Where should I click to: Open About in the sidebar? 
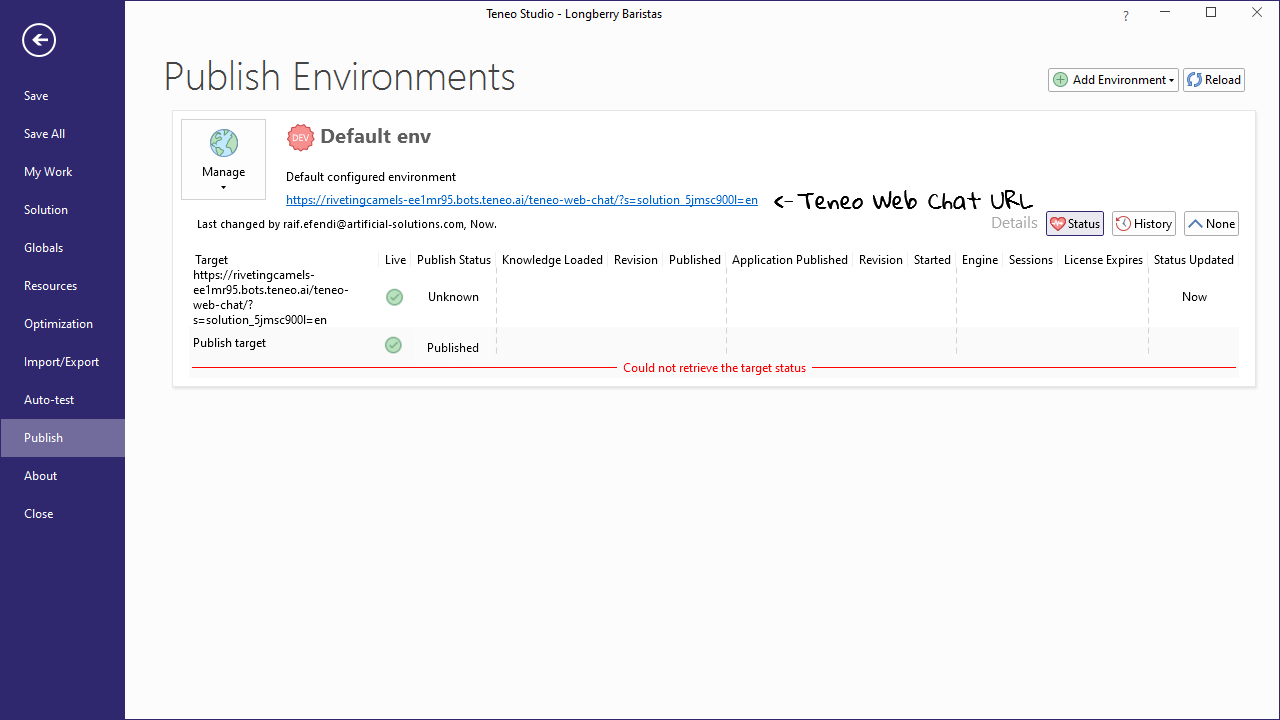pyautogui.click(x=62, y=476)
